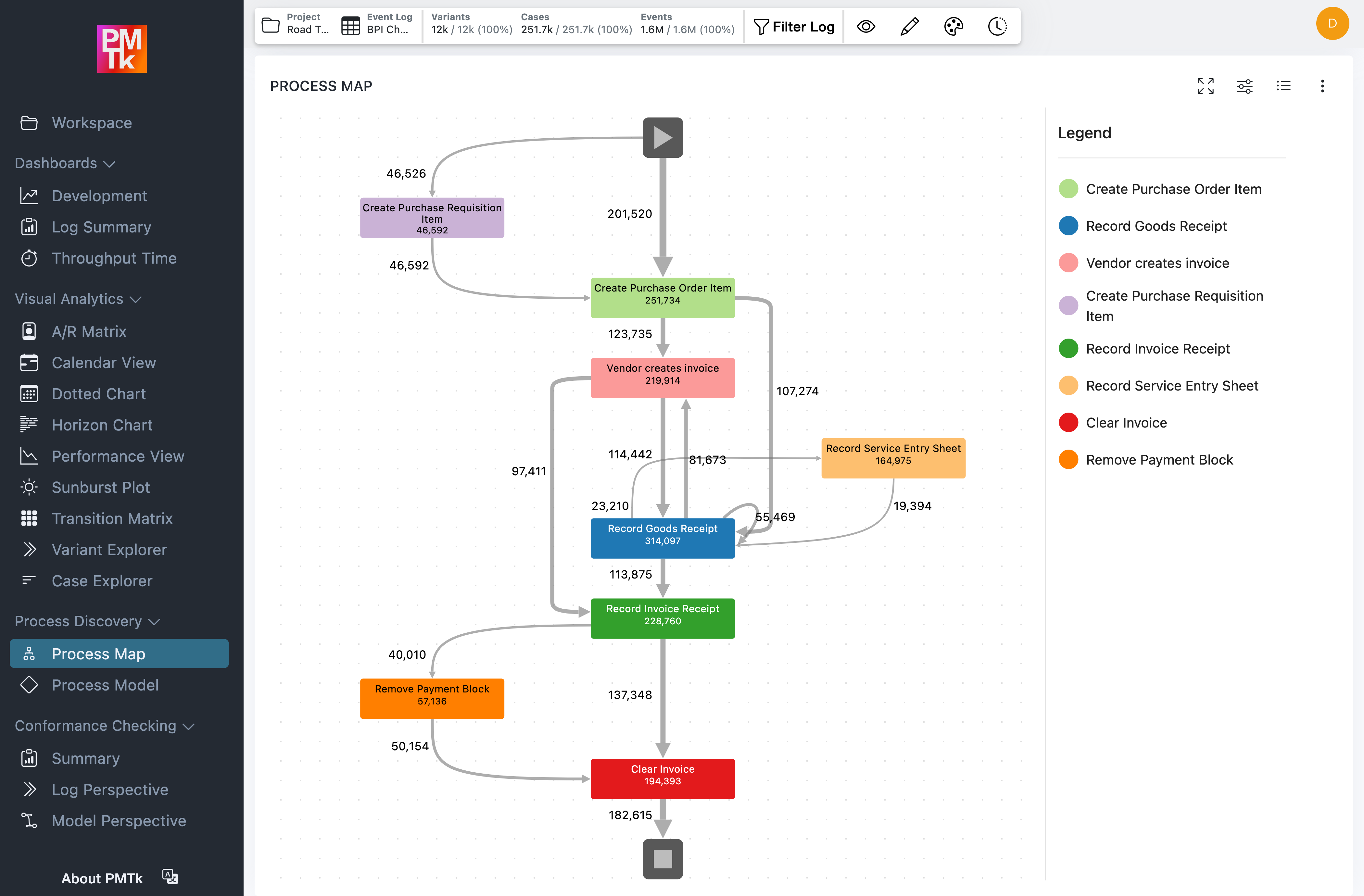Select the pencil edit icon in the header
1364x896 pixels.
pyautogui.click(x=910, y=26)
